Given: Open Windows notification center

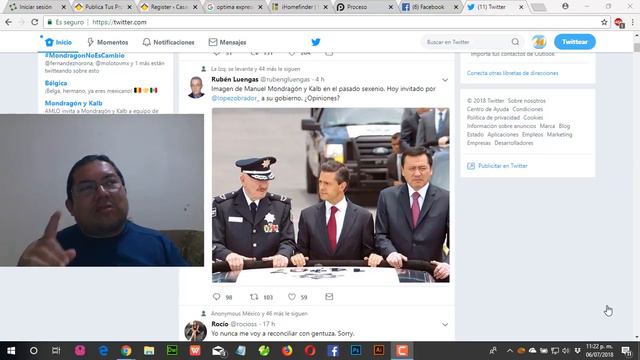Looking at the screenshot, I should click(627, 351).
